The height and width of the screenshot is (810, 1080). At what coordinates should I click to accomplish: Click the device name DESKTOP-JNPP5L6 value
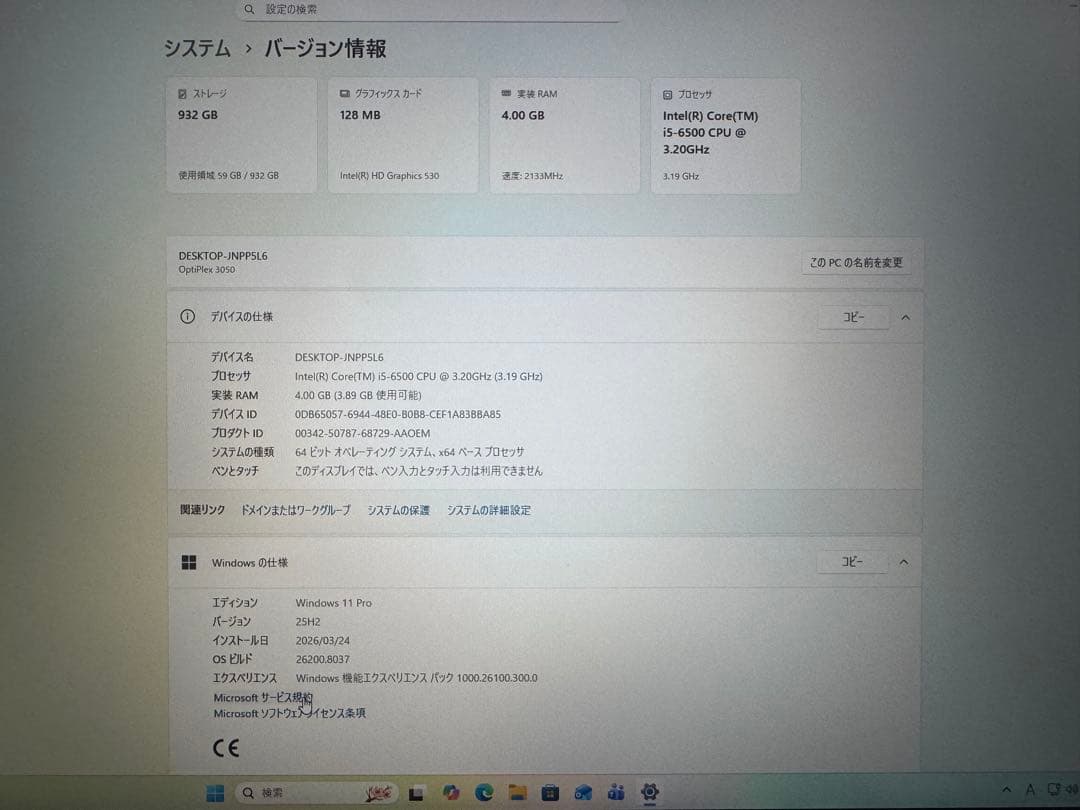339,357
